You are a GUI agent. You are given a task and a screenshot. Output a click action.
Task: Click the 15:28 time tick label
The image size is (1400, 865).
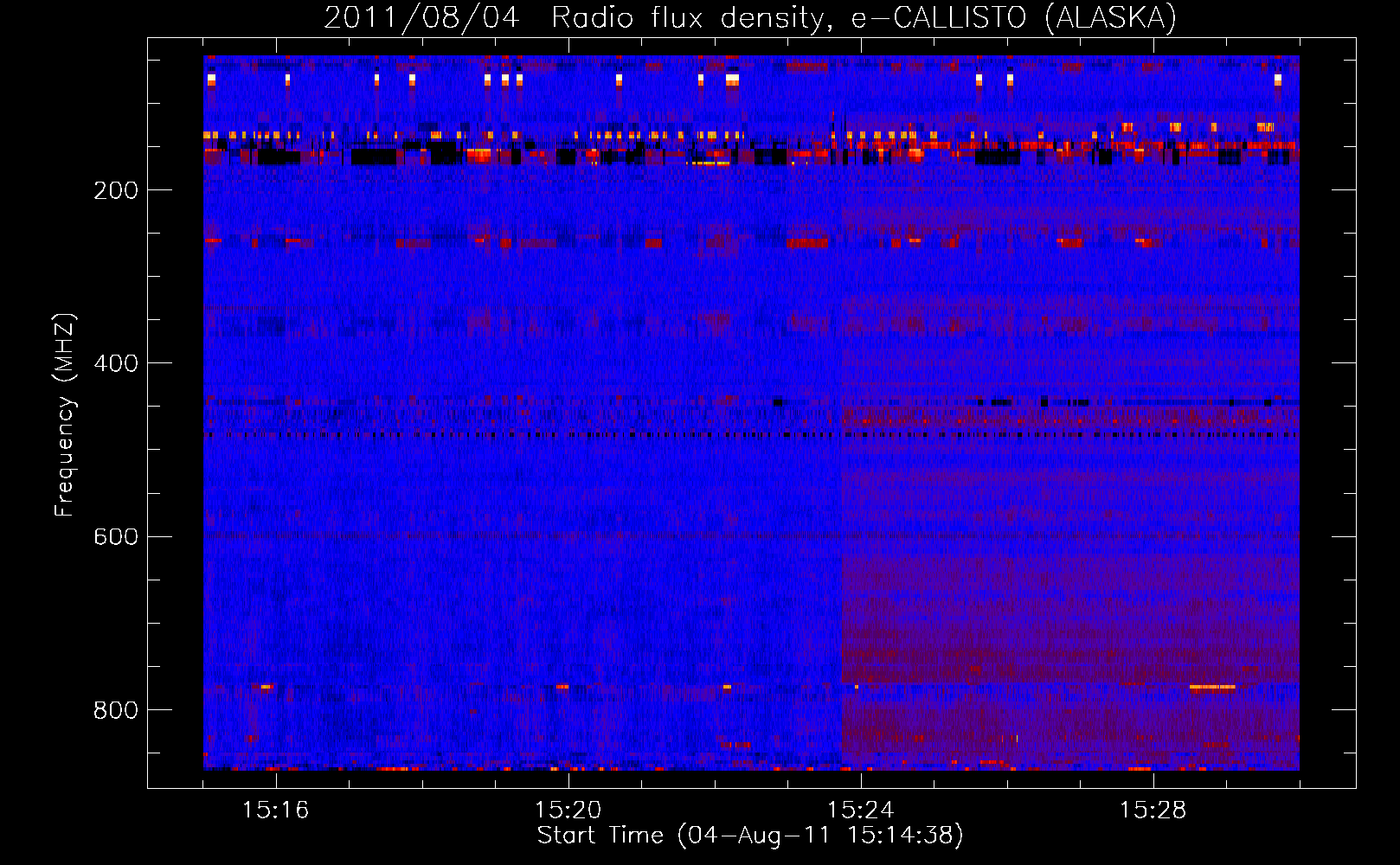point(1153,811)
